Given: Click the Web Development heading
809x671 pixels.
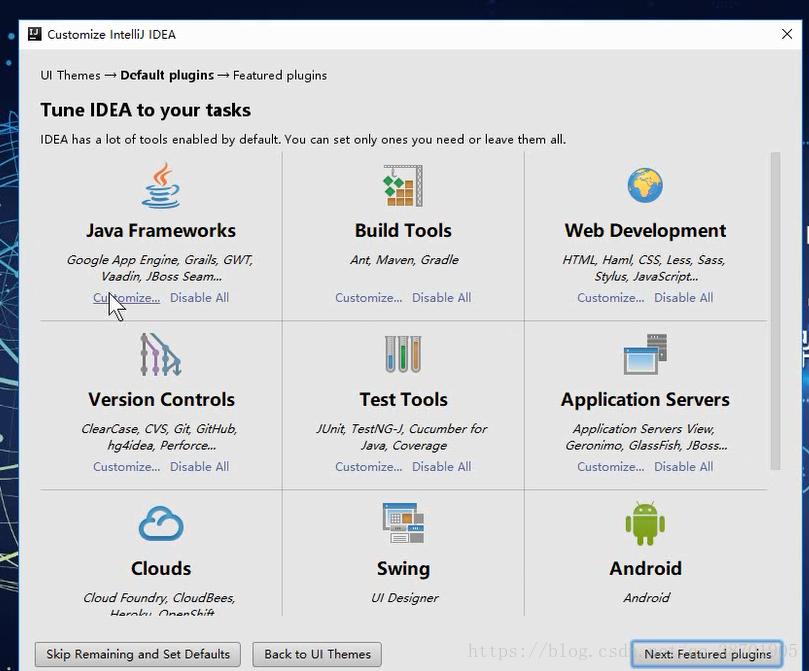Looking at the screenshot, I should click(x=645, y=231).
